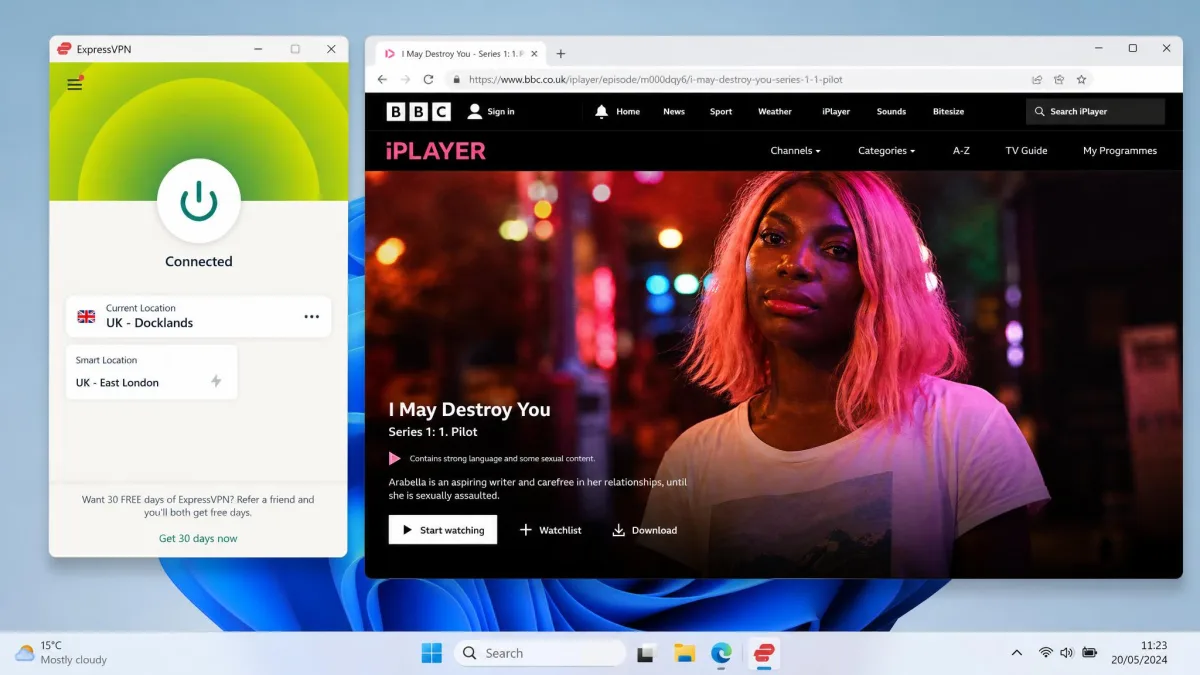This screenshot has height=675, width=1200.
Task: Click the browser back arrow
Action: point(382,79)
